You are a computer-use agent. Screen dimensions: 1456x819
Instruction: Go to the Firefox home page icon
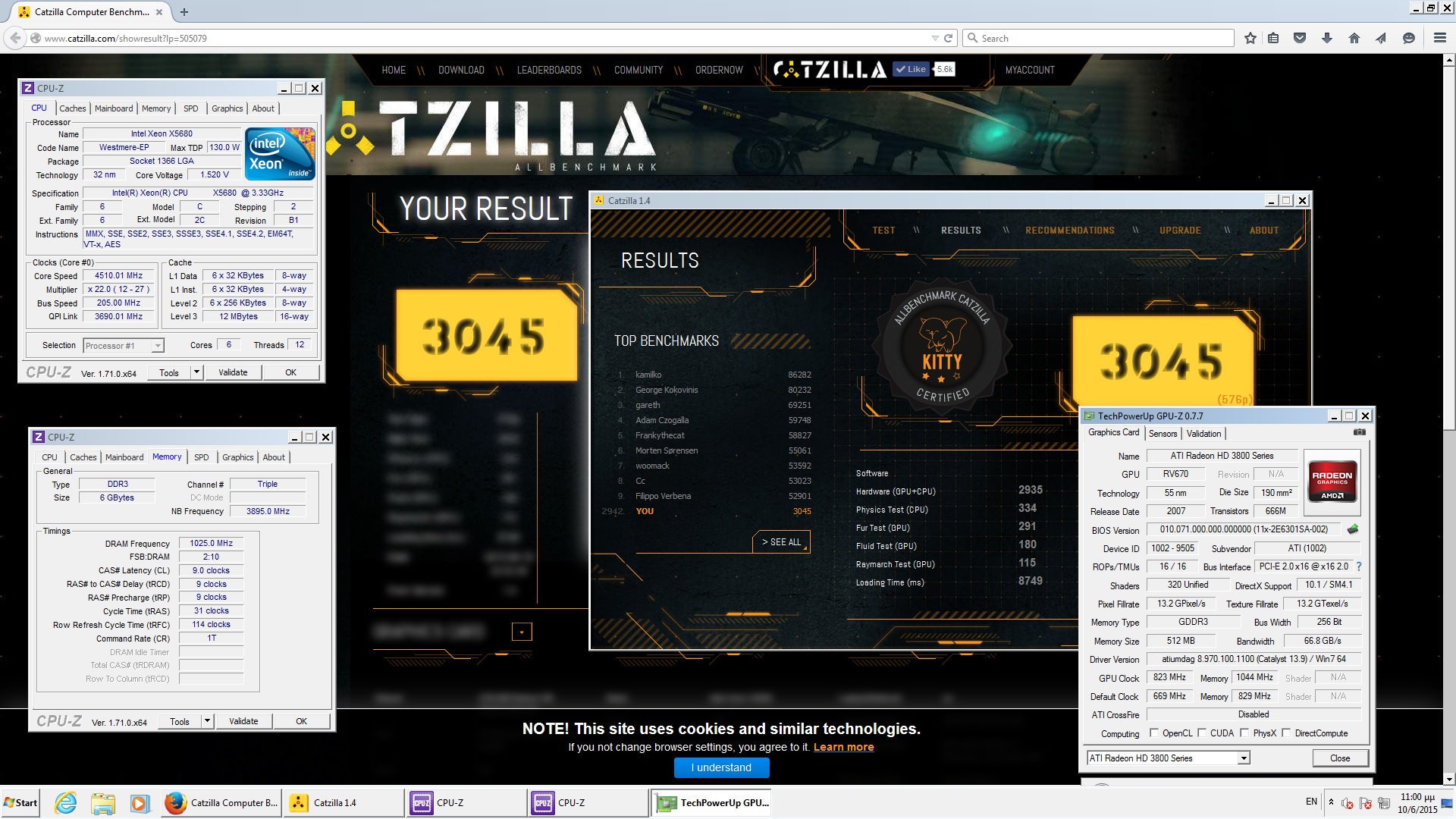pos(1354,38)
